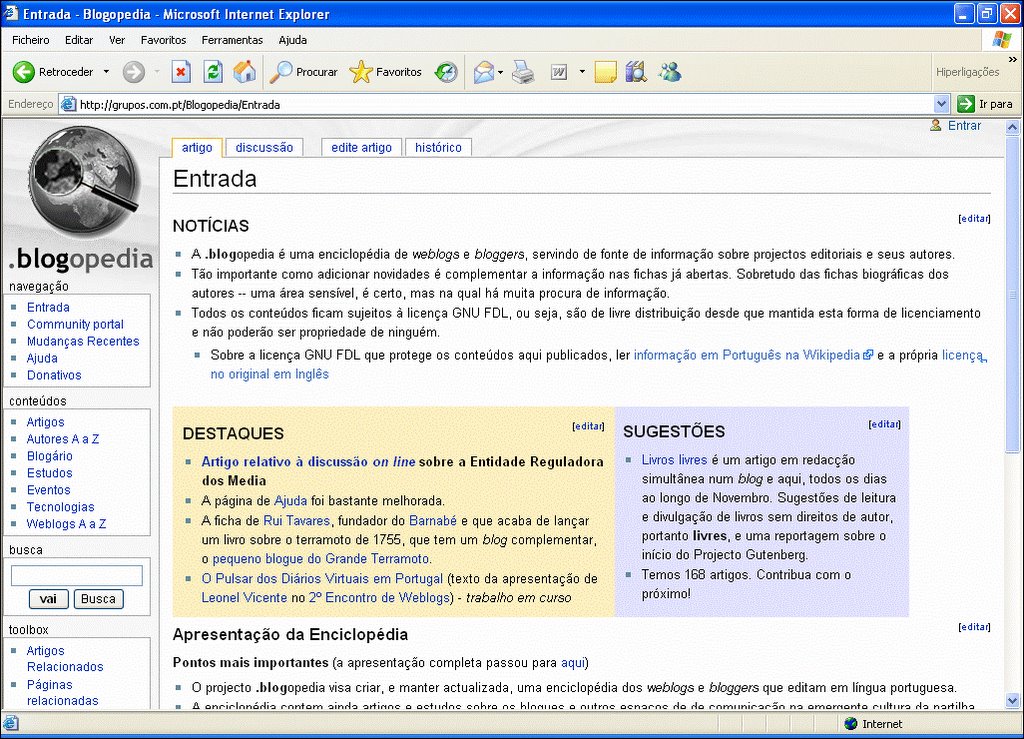Click the Blogopedia globe logo
The width and height of the screenshot is (1024, 739).
[x=83, y=181]
